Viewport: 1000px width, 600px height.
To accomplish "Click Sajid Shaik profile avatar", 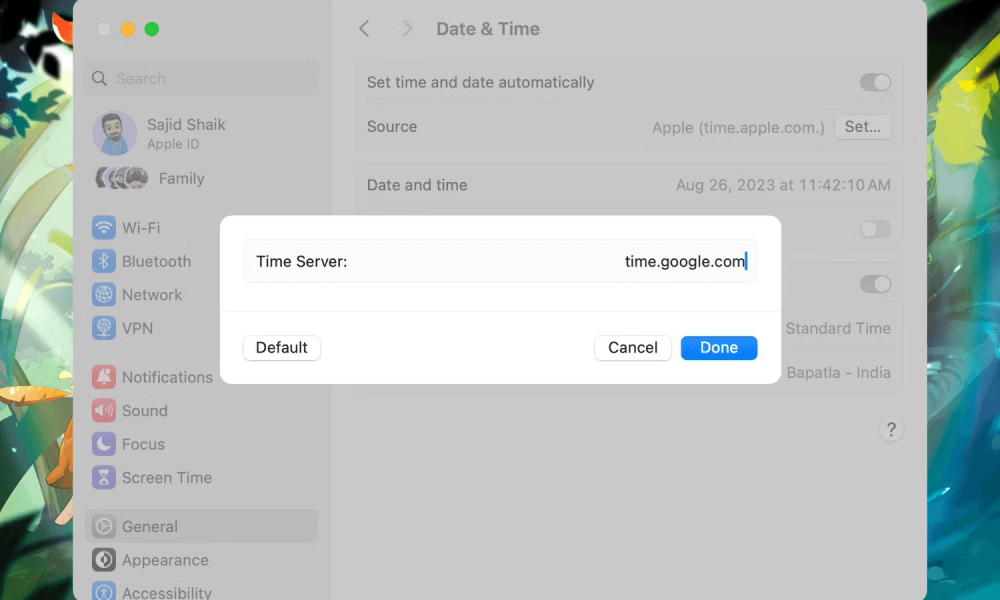I will [115, 133].
